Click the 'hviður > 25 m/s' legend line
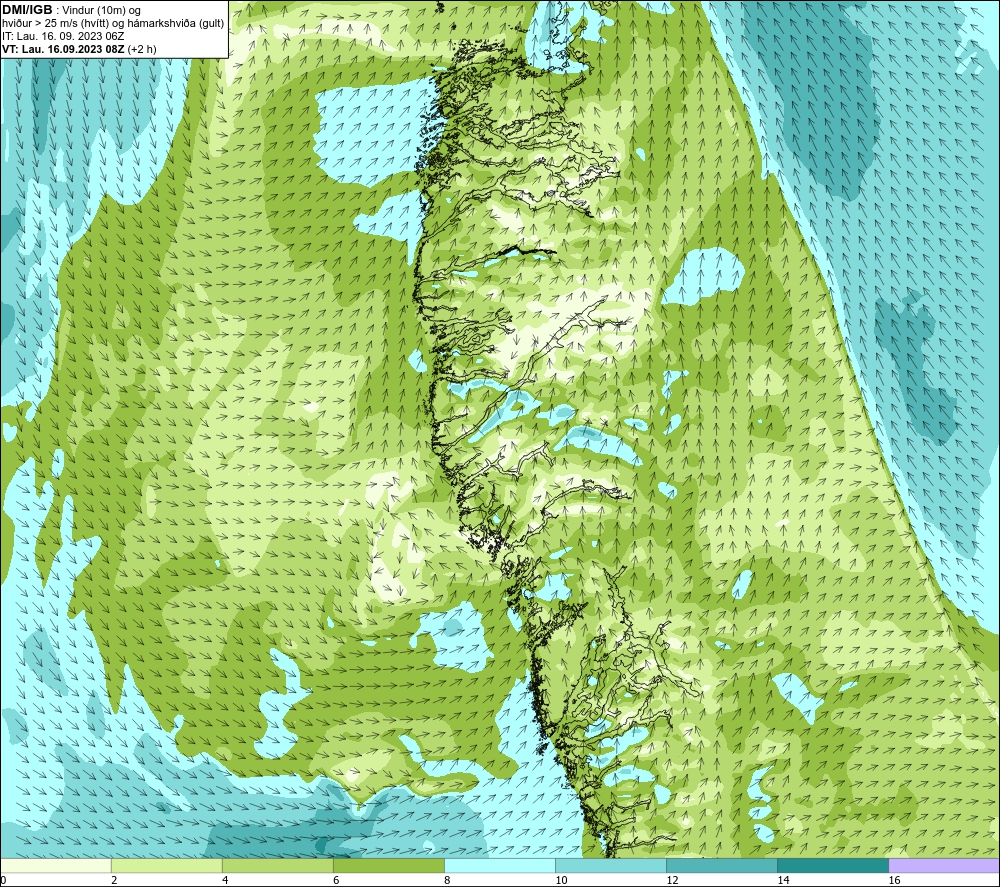 [x=113, y=24]
